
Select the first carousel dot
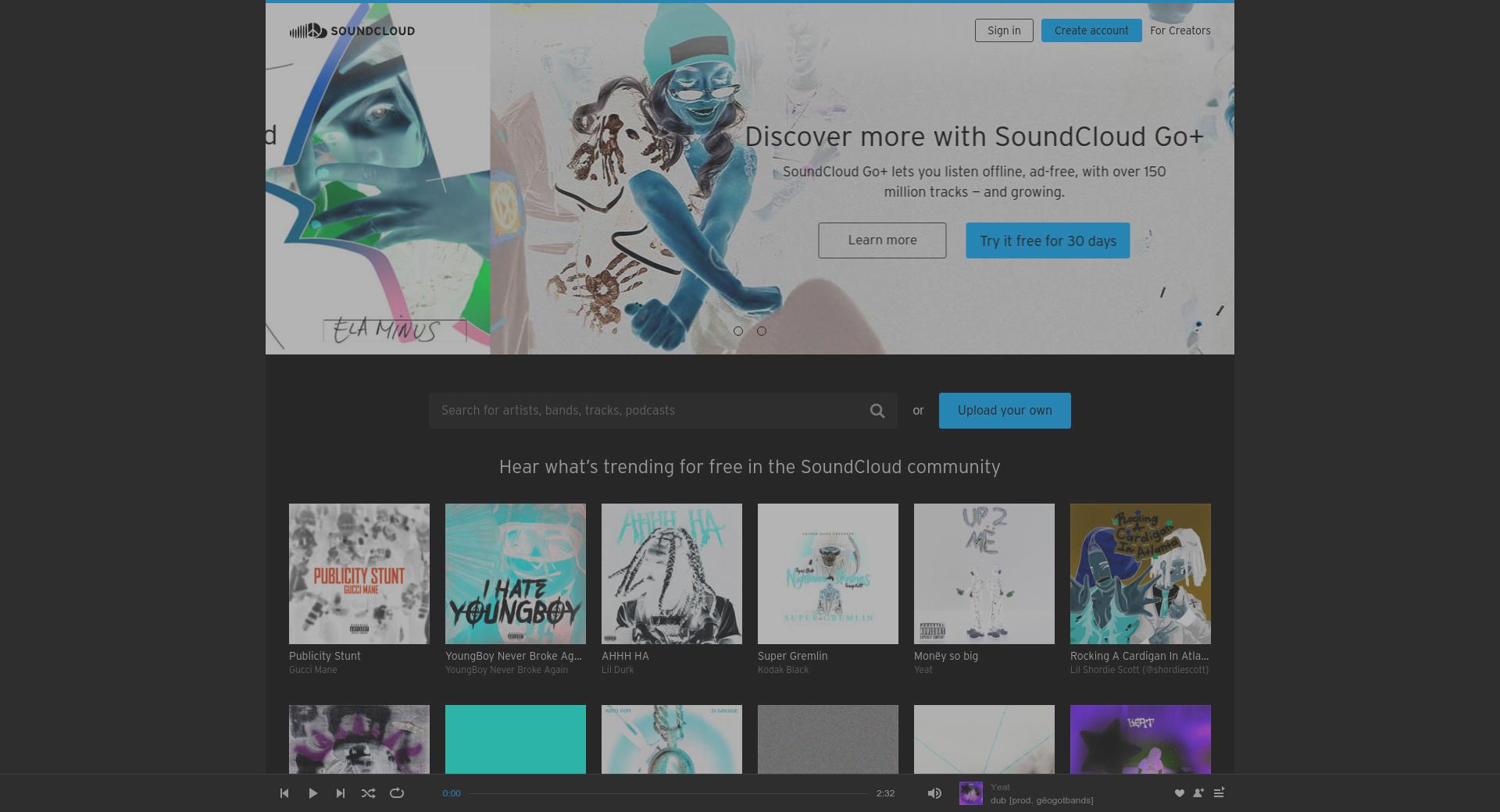tap(737, 331)
